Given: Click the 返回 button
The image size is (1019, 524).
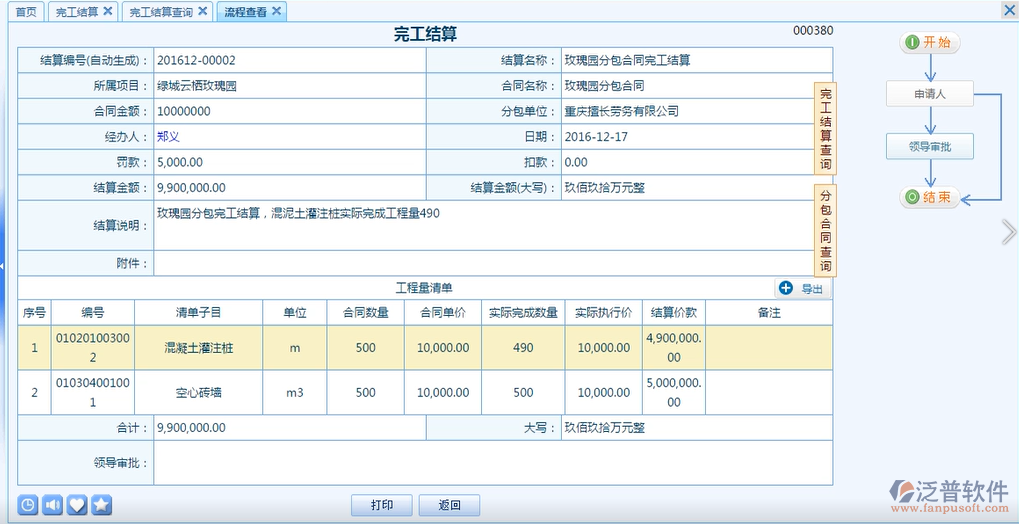Looking at the screenshot, I should (449, 505).
